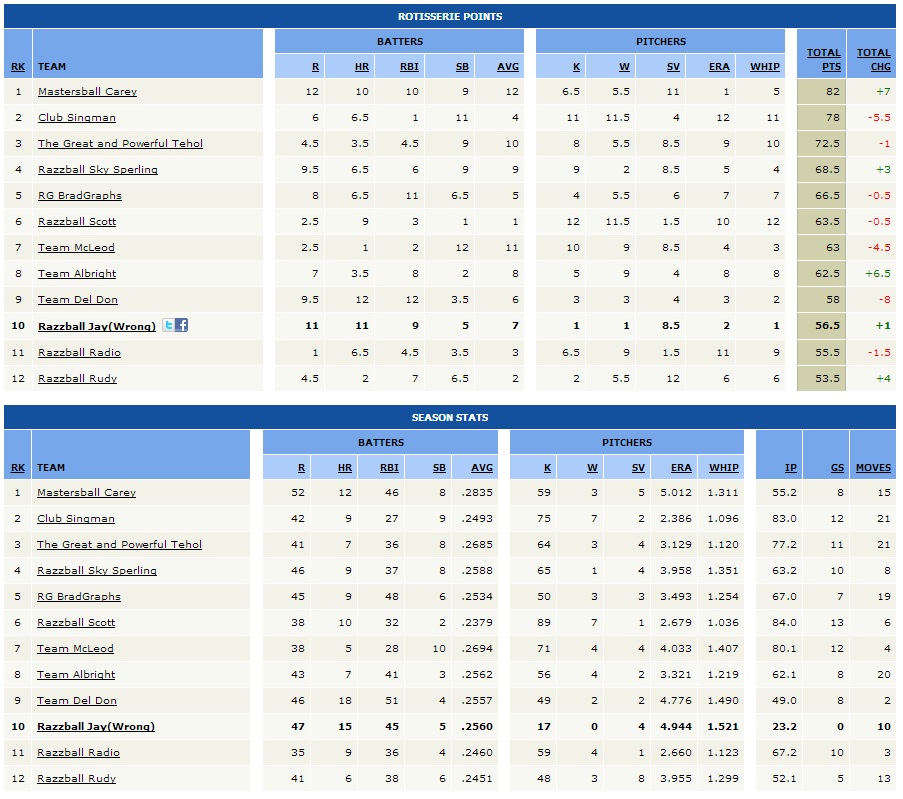Sort Season Stats by WHIP column
This screenshot has width=903, height=799.
coord(724,468)
